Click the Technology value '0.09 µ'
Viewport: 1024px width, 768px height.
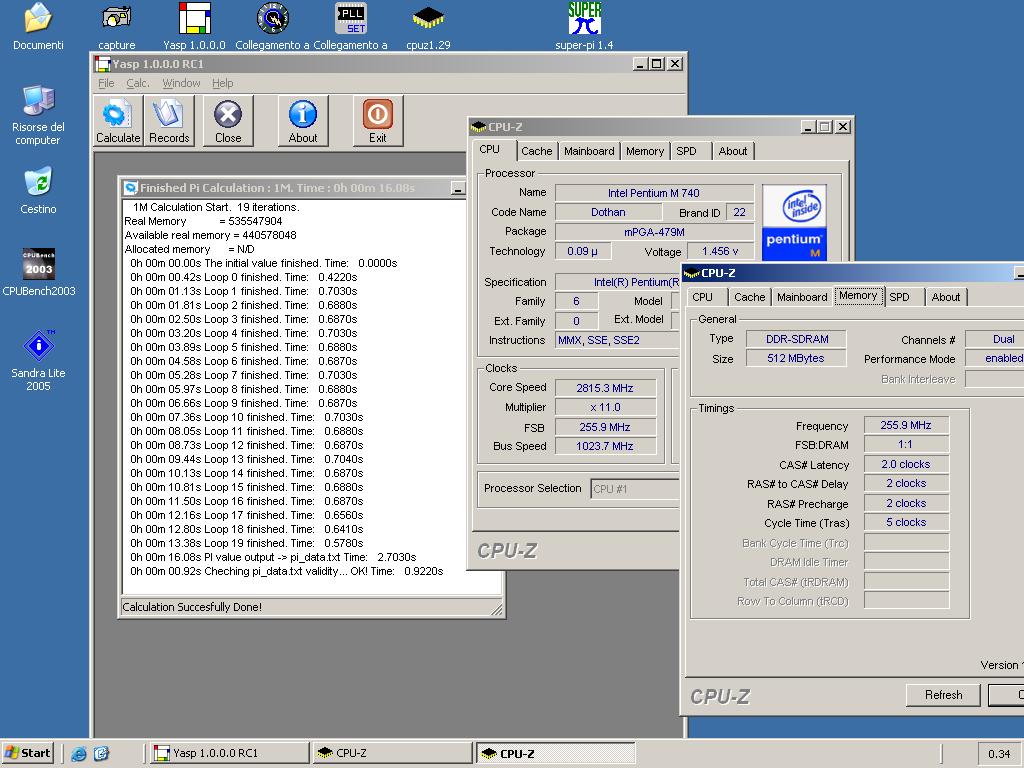coord(583,251)
